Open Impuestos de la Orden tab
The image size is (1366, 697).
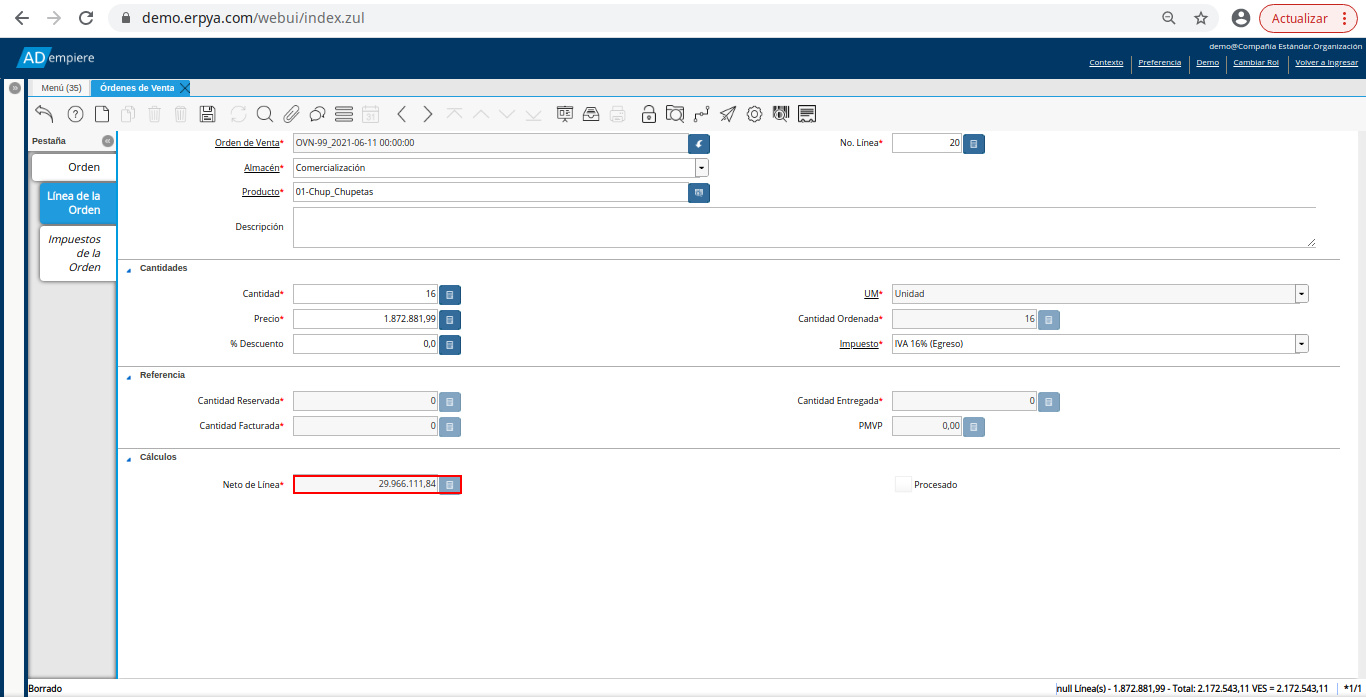78,253
